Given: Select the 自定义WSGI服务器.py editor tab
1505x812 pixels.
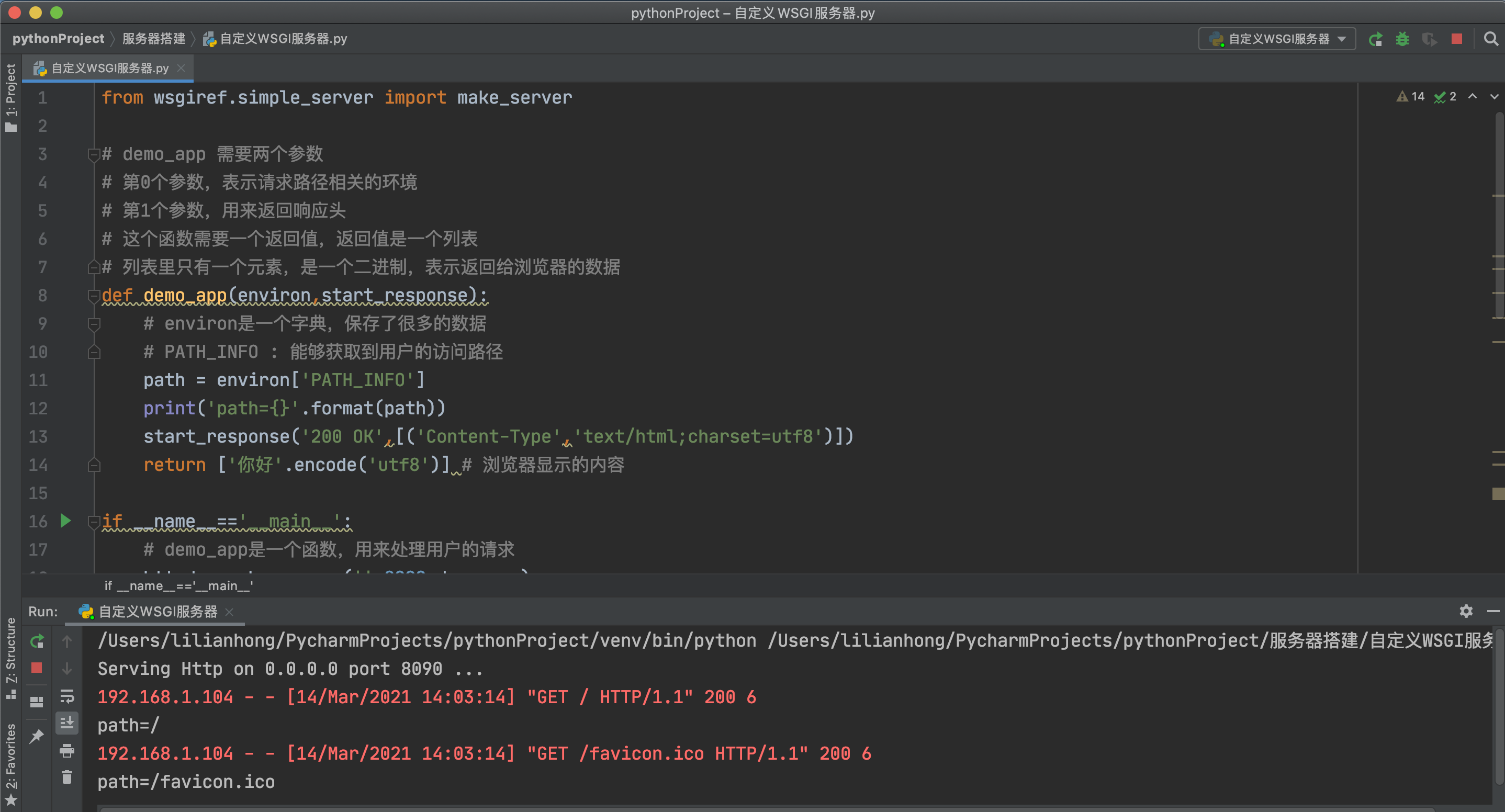Looking at the screenshot, I should 109,69.
